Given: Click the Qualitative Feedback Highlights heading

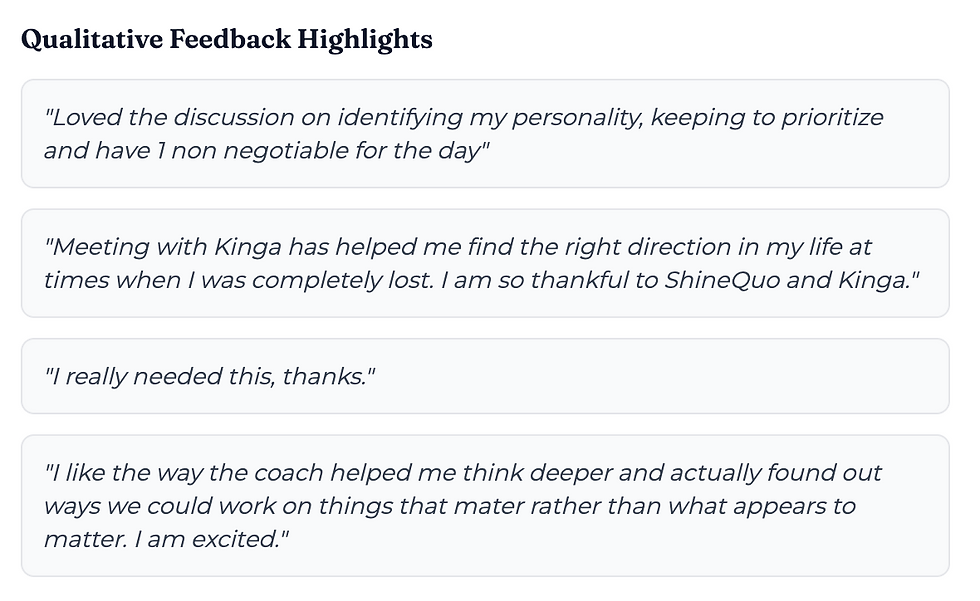Looking at the screenshot, I should (x=226, y=40).
